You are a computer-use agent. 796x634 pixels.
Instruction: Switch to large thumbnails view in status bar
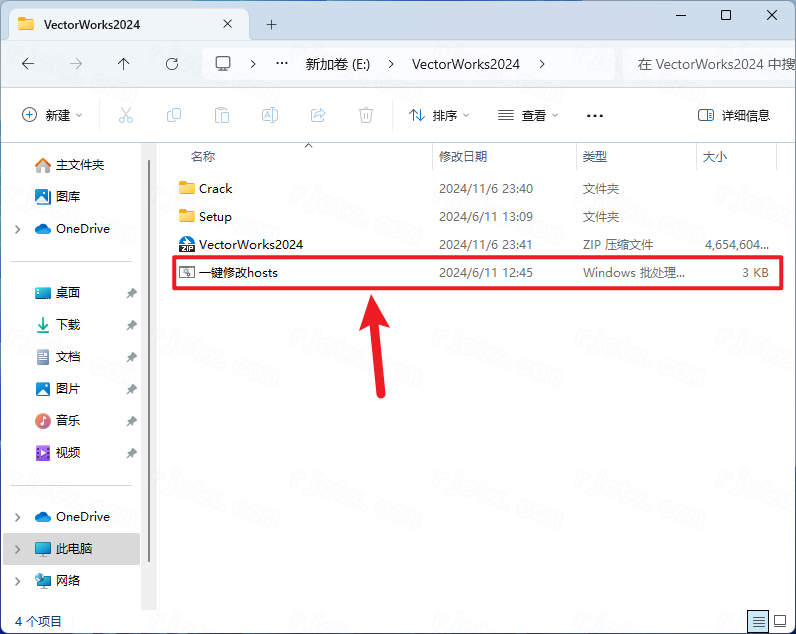point(779,620)
